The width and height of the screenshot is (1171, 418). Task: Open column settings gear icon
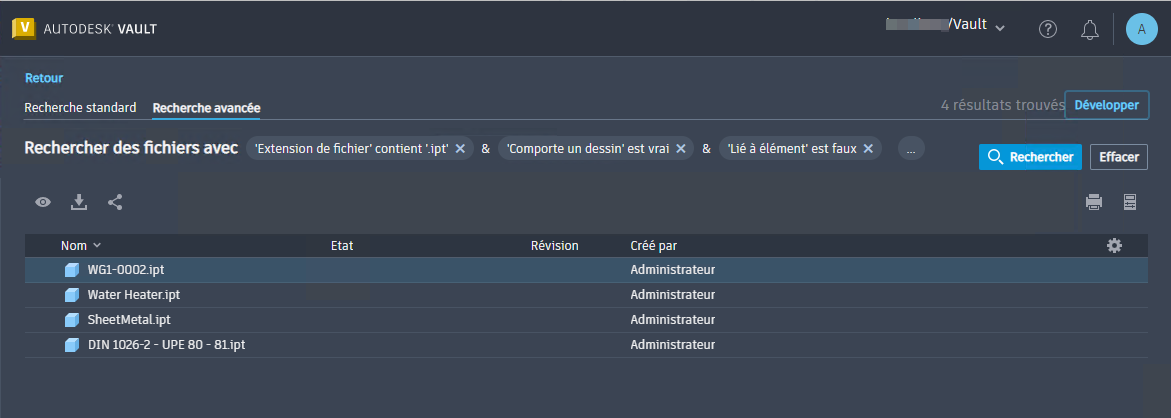(1115, 245)
